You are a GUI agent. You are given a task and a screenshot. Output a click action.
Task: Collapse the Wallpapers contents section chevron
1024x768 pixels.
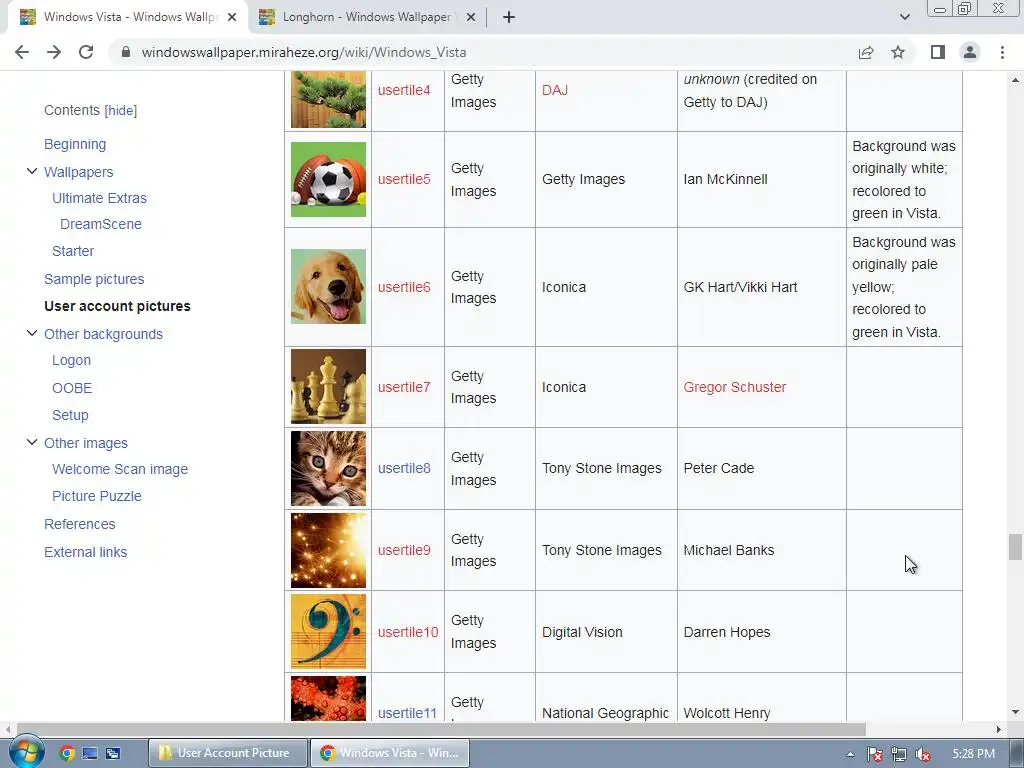31,171
